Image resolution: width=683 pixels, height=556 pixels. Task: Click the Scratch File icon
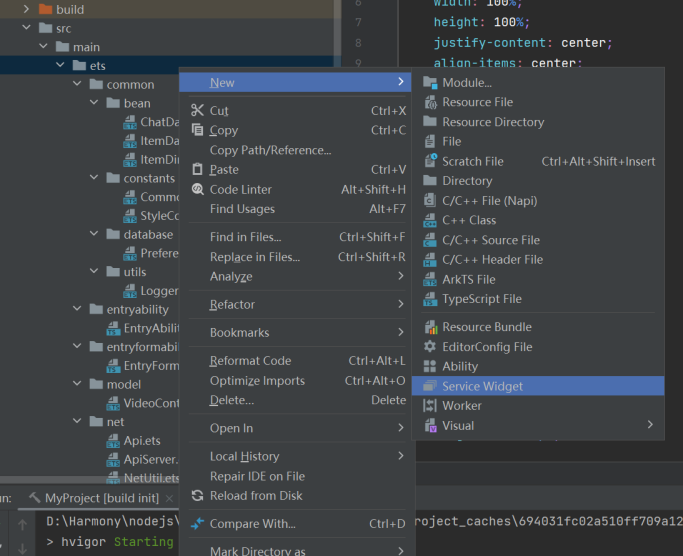tap(430, 161)
